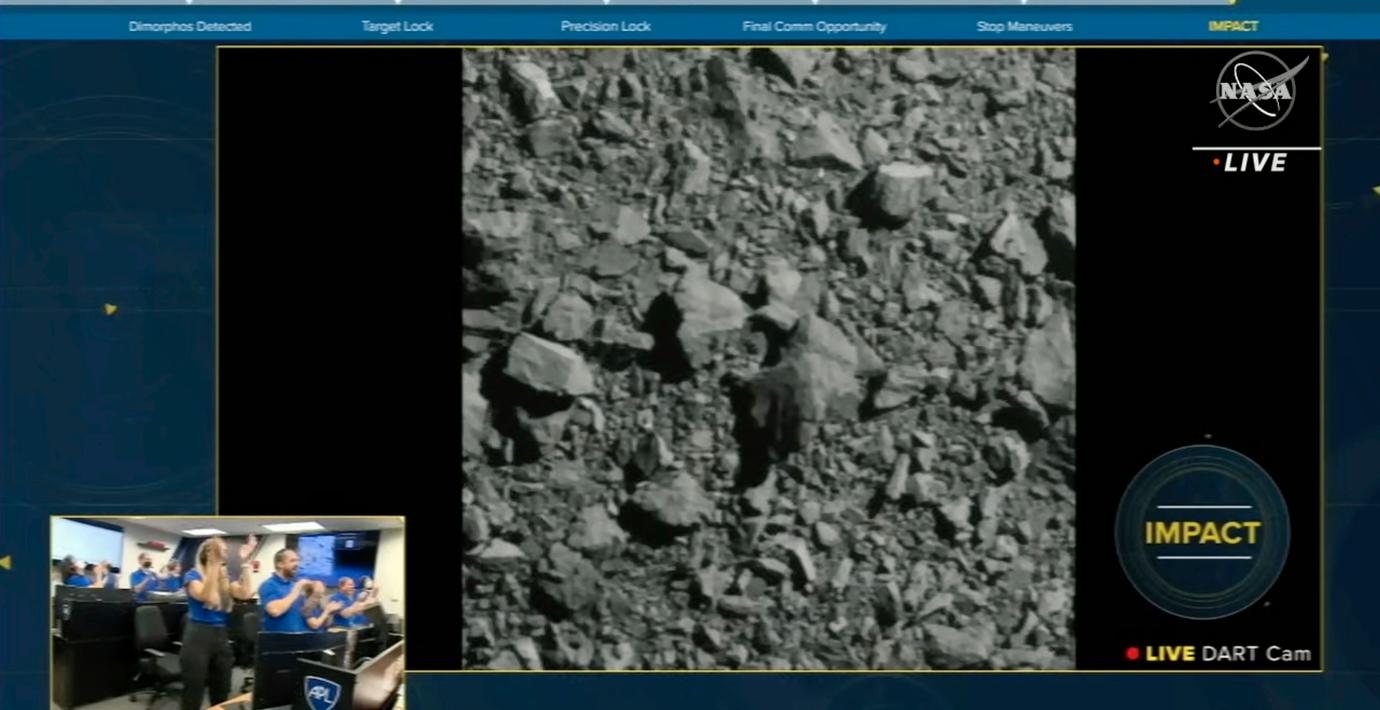Click the circular IMPACT badge
1380x710 pixels.
(x=1202, y=532)
